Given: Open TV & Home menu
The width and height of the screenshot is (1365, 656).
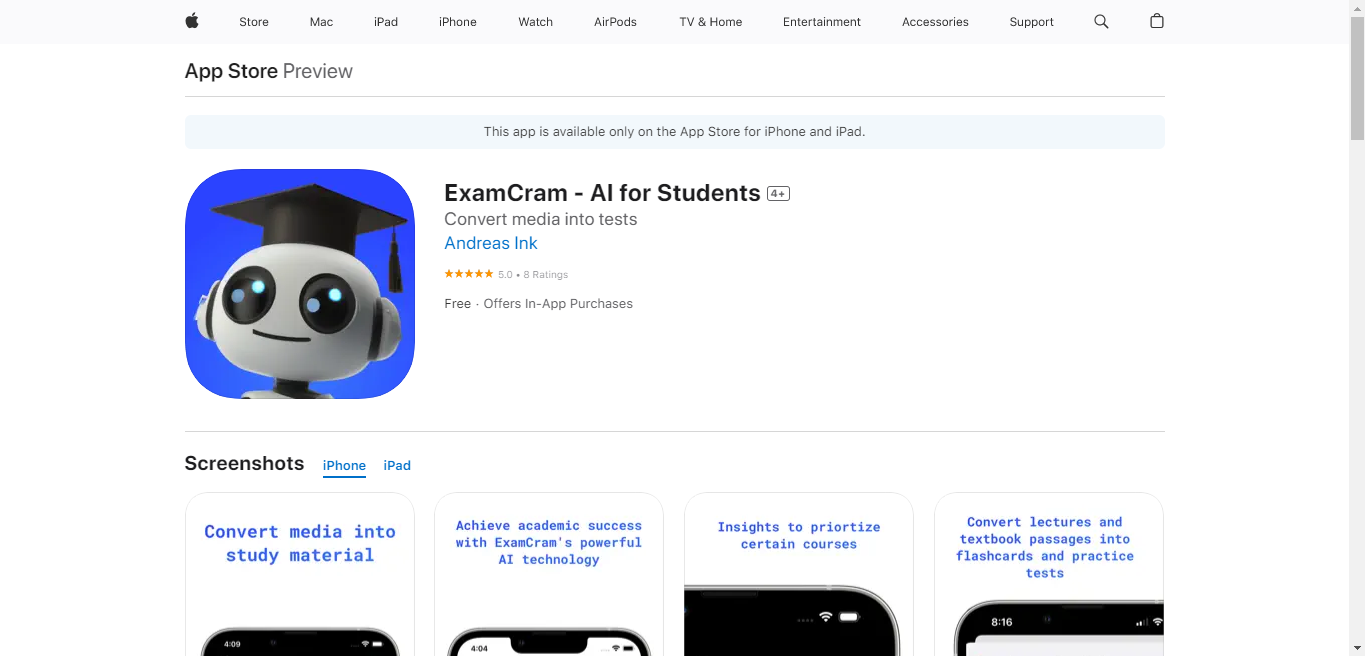Looking at the screenshot, I should [711, 22].
